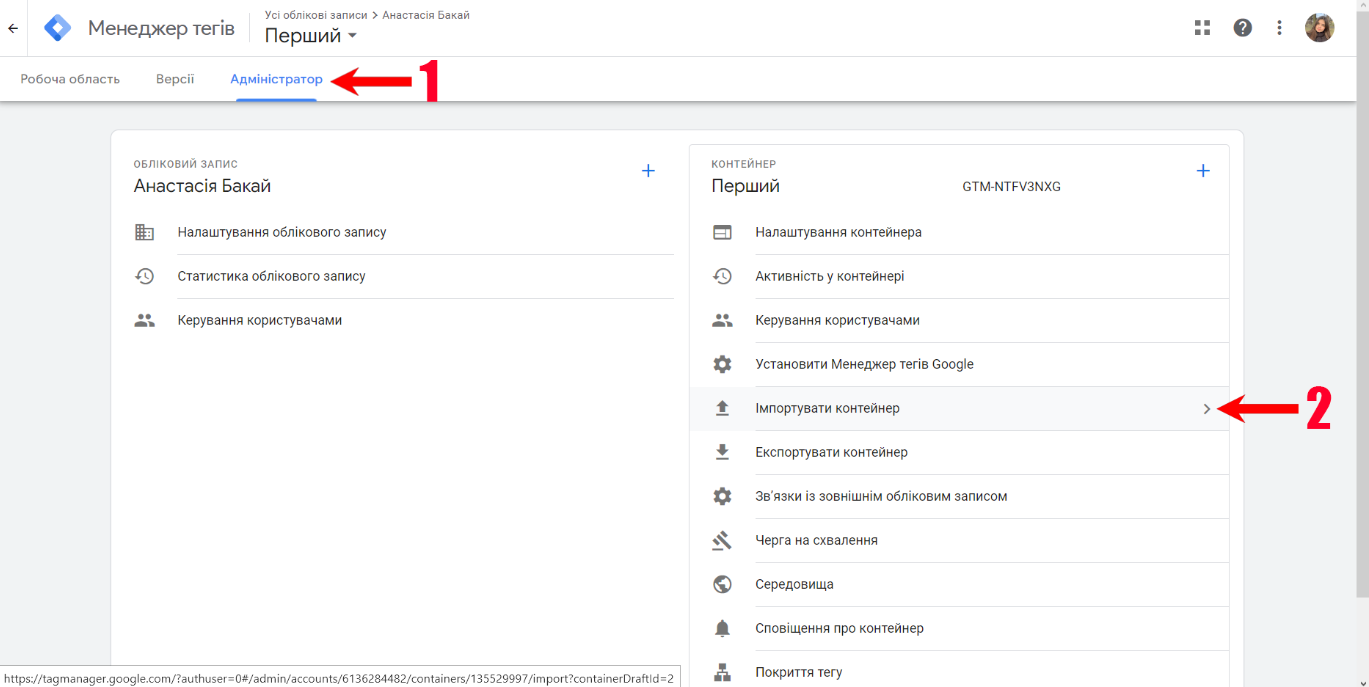This screenshot has width=1369, height=687.
Task: Click history icon beside Активність у контейнері
Action: (722, 276)
